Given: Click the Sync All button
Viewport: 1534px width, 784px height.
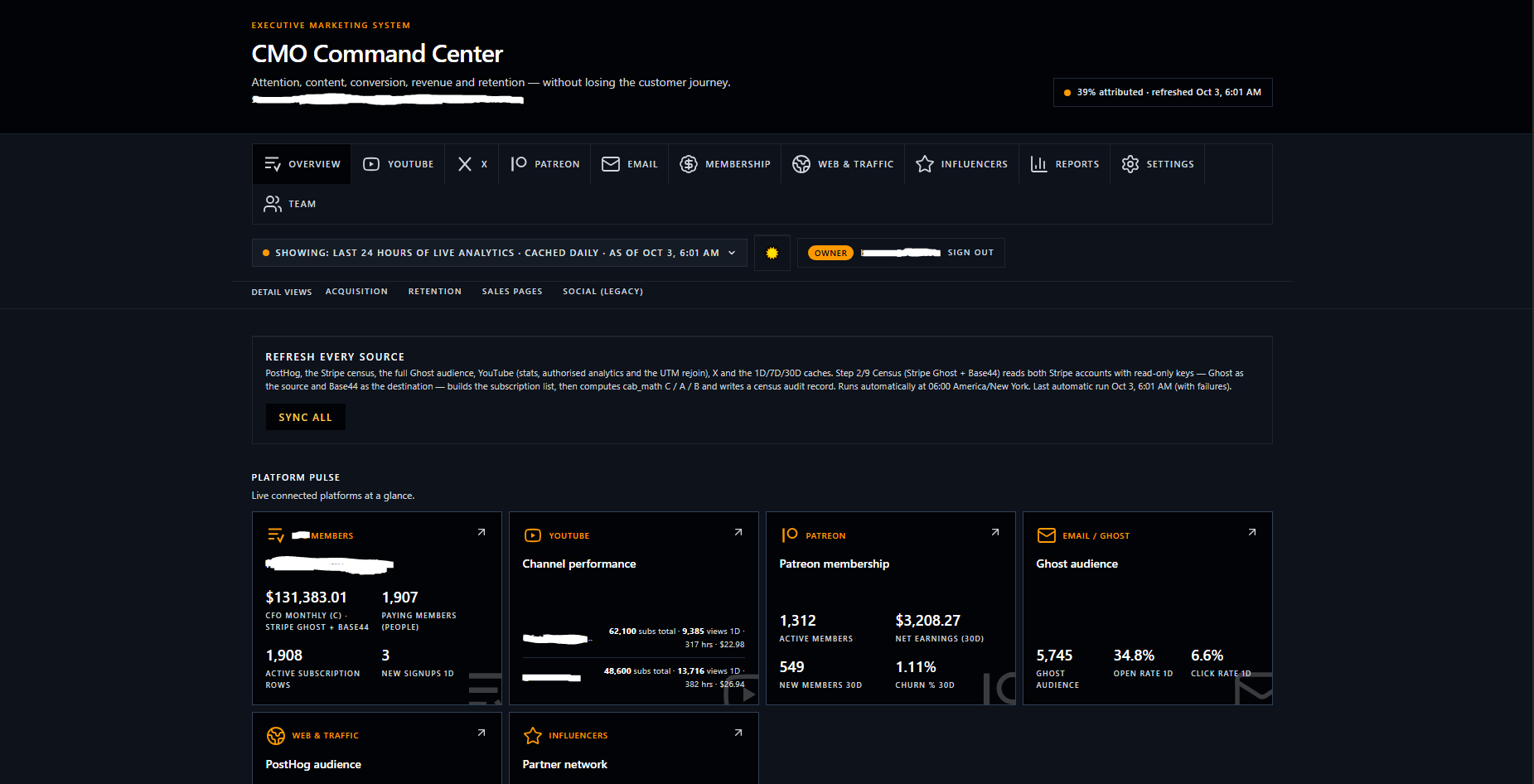Looking at the screenshot, I should [305, 417].
